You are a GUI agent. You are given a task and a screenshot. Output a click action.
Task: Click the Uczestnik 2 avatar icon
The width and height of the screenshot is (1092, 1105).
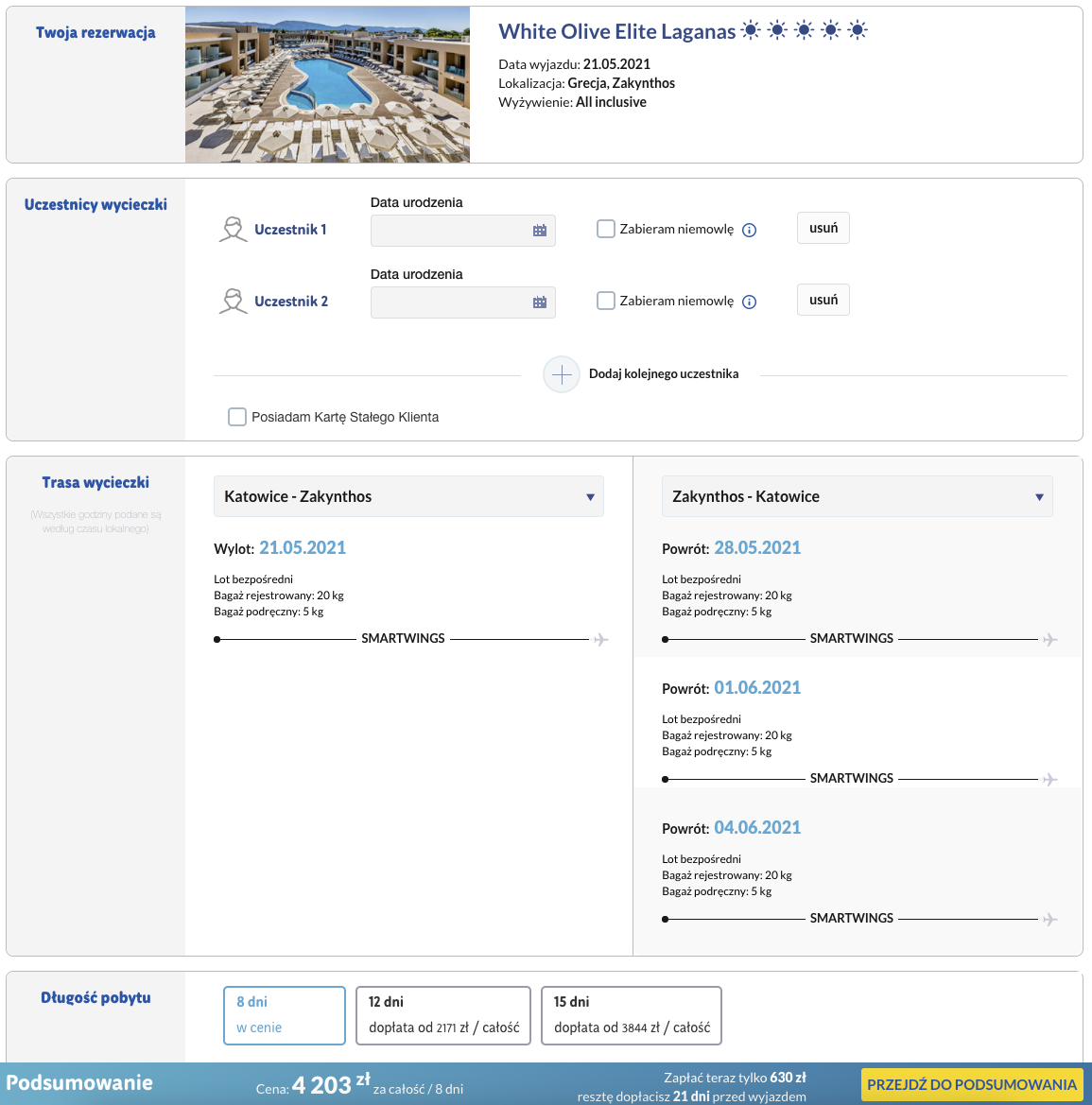click(233, 302)
